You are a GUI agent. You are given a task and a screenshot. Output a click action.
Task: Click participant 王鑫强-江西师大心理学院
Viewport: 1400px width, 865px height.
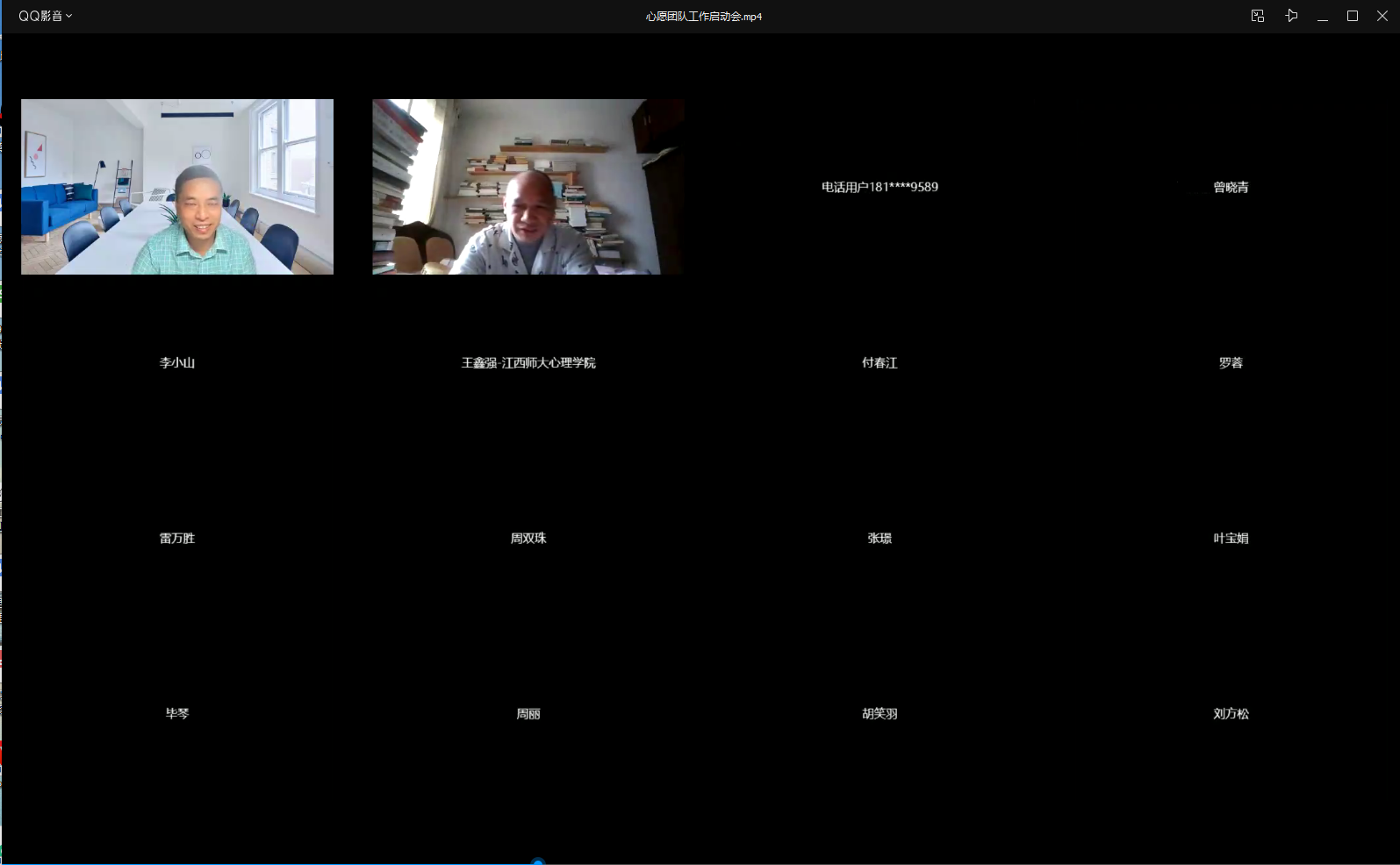coord(528,362)
